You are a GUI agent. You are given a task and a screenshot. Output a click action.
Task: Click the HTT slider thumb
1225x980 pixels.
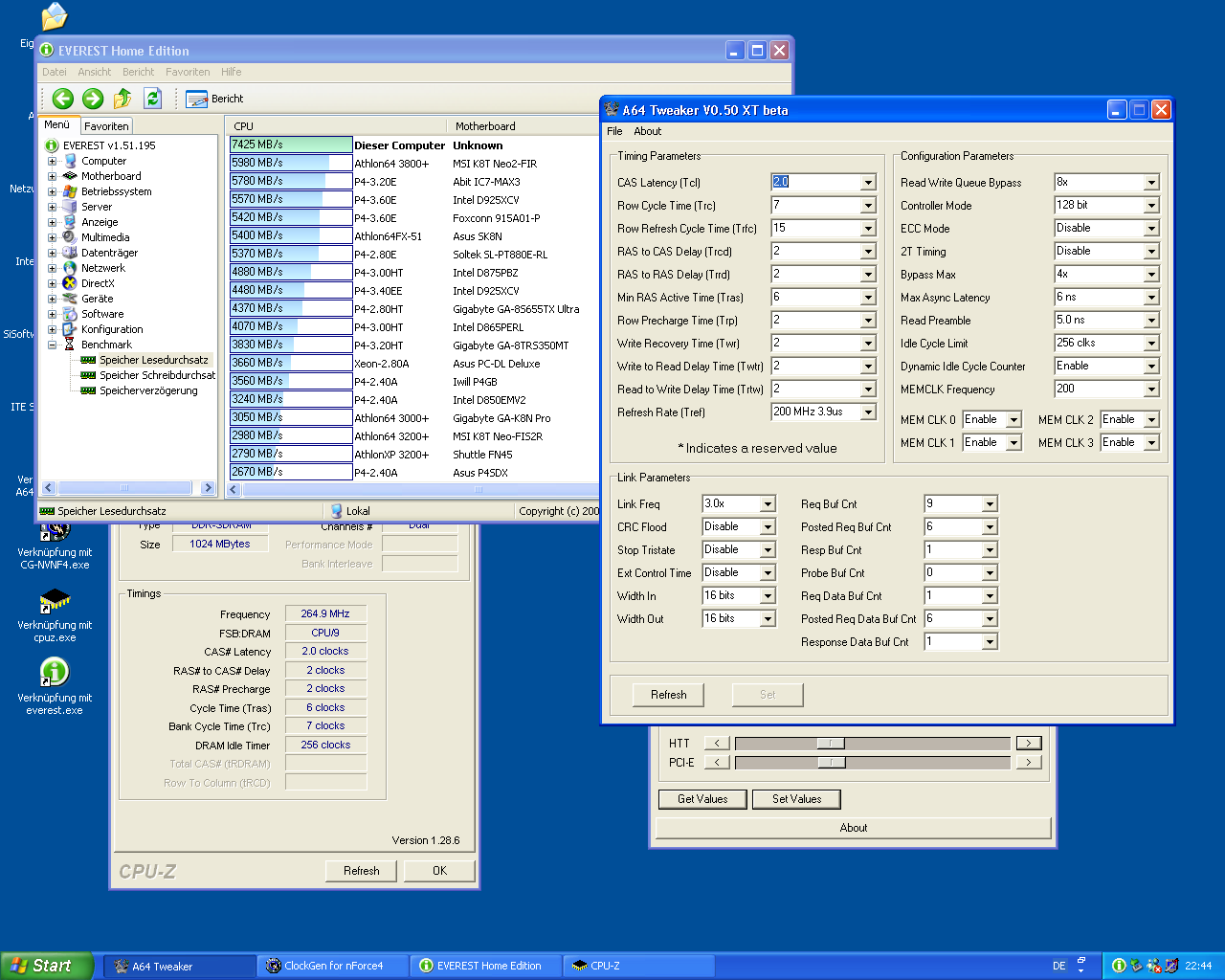pyautogui.click(x=831, y=744)
